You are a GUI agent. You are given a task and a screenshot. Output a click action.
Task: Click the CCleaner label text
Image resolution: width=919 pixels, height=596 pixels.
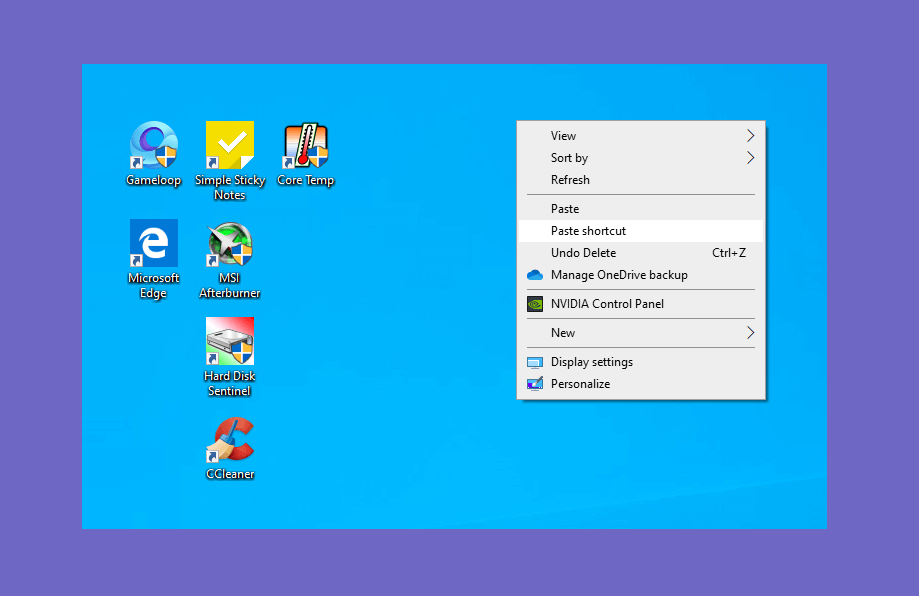point(230,474)
